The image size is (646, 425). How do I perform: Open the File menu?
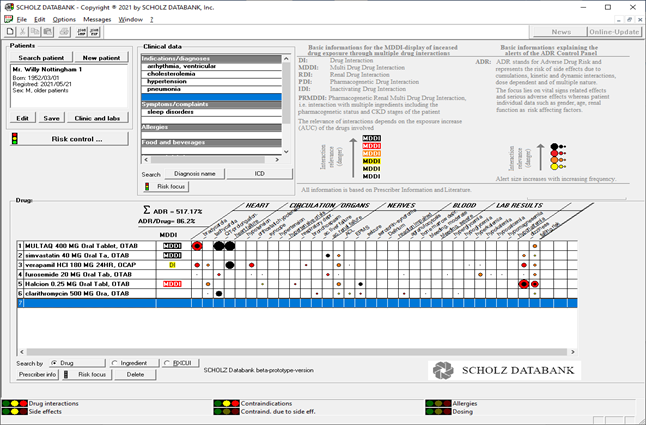point(21,19)
